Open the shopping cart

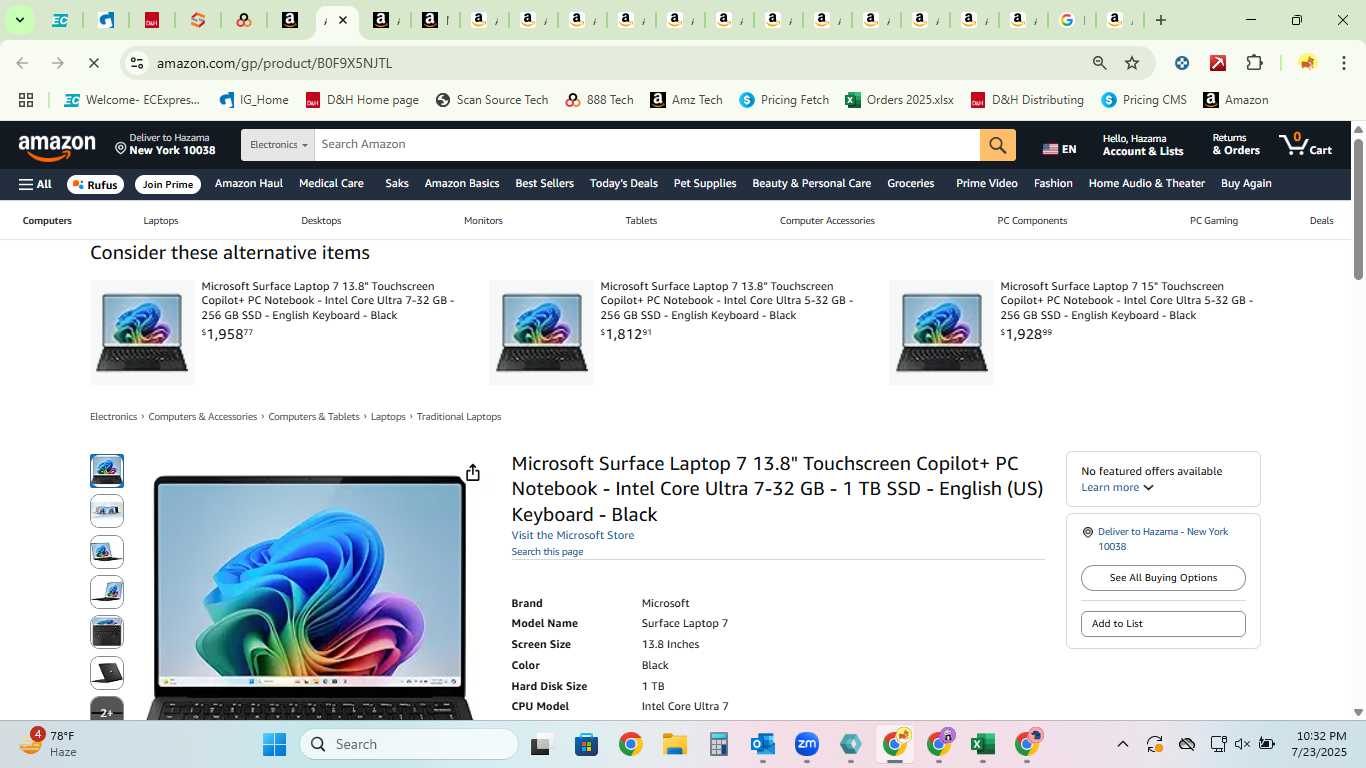(x=1305, y=144)
